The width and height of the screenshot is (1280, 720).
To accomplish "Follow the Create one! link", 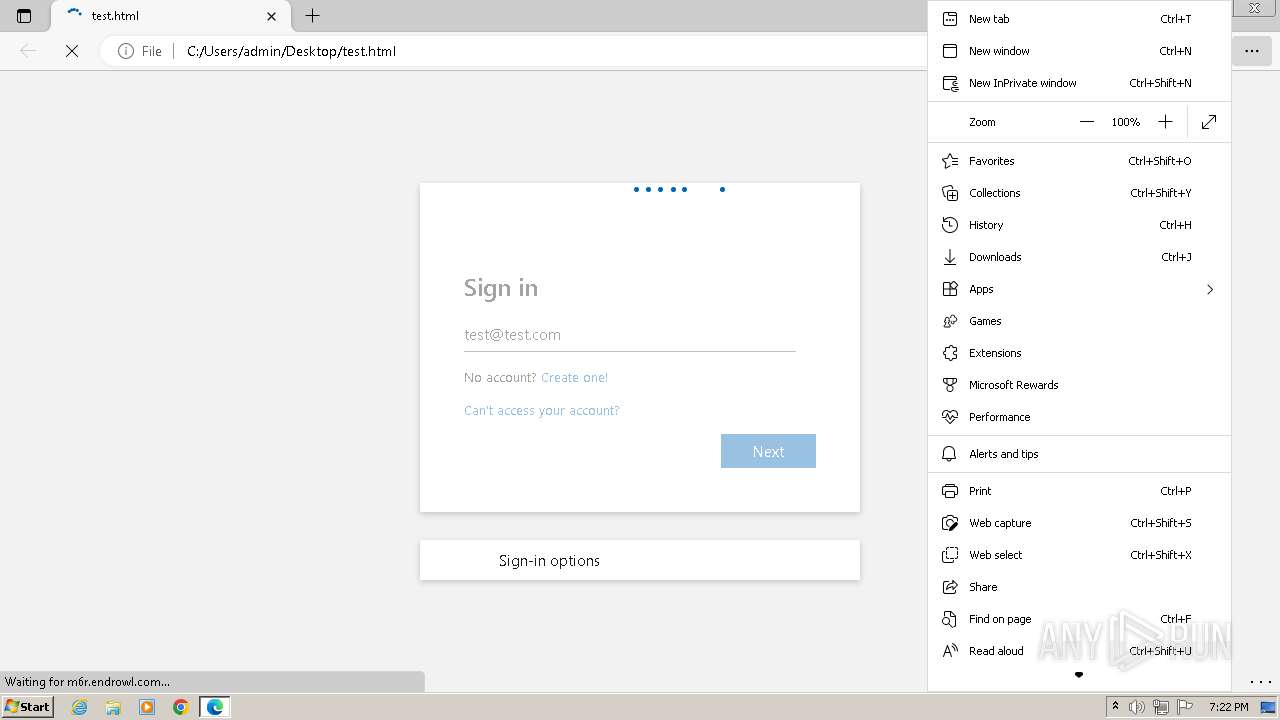I will coord(574,377).
